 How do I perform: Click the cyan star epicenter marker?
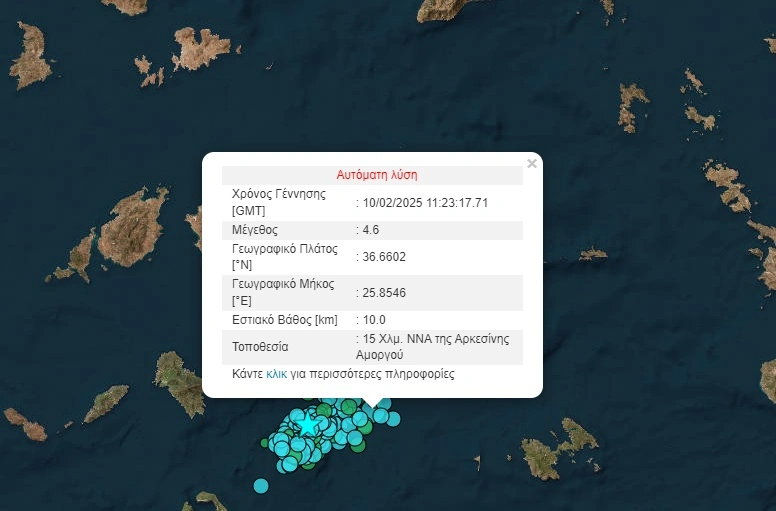[x=309, y=425]
